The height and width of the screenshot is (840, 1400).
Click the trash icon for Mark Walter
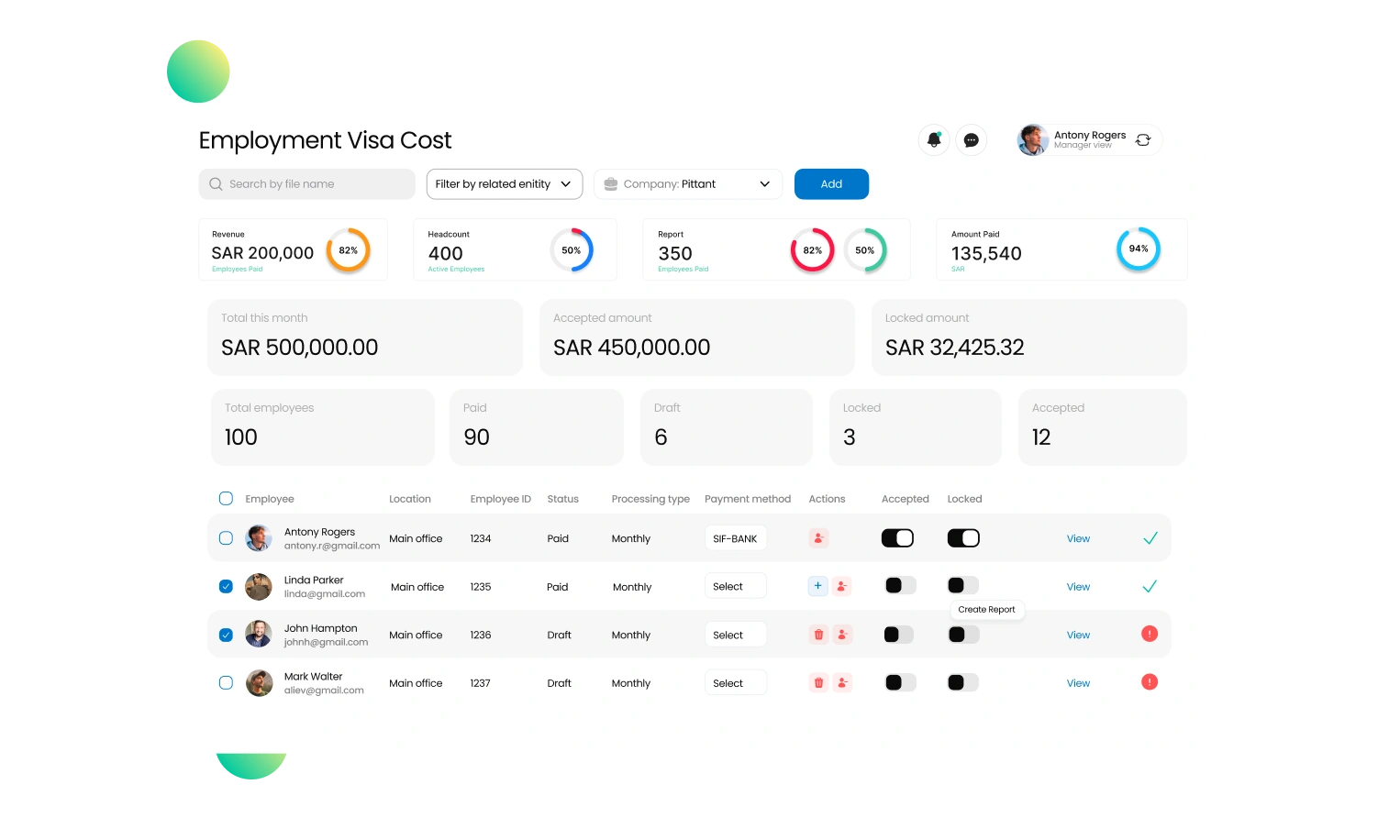click(818, 682)
